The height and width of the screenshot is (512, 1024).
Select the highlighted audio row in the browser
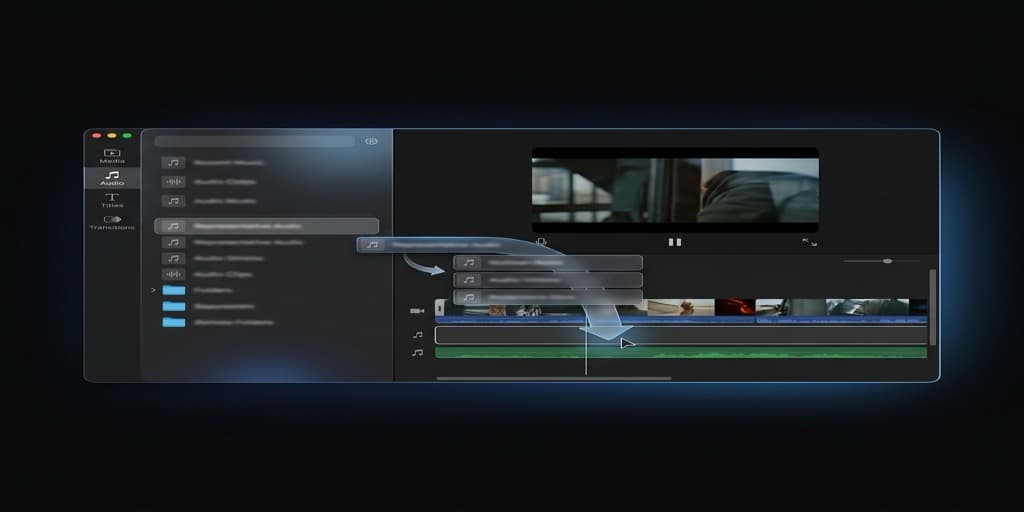click(266, 226)
